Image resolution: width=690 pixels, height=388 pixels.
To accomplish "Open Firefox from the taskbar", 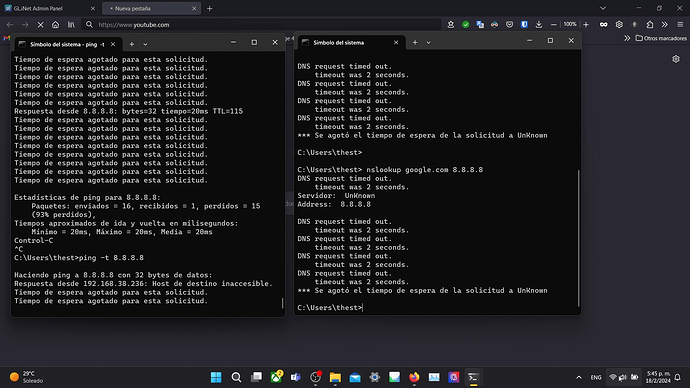I will pyautogui.click(x=414, y=377).
